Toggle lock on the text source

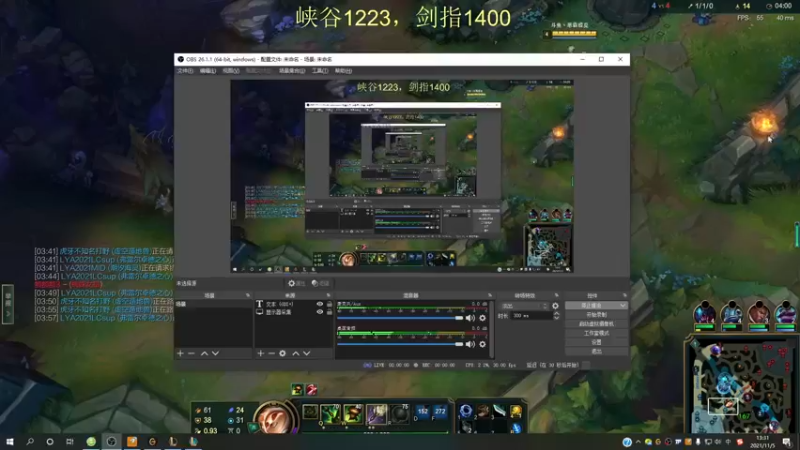coord(329,304)
